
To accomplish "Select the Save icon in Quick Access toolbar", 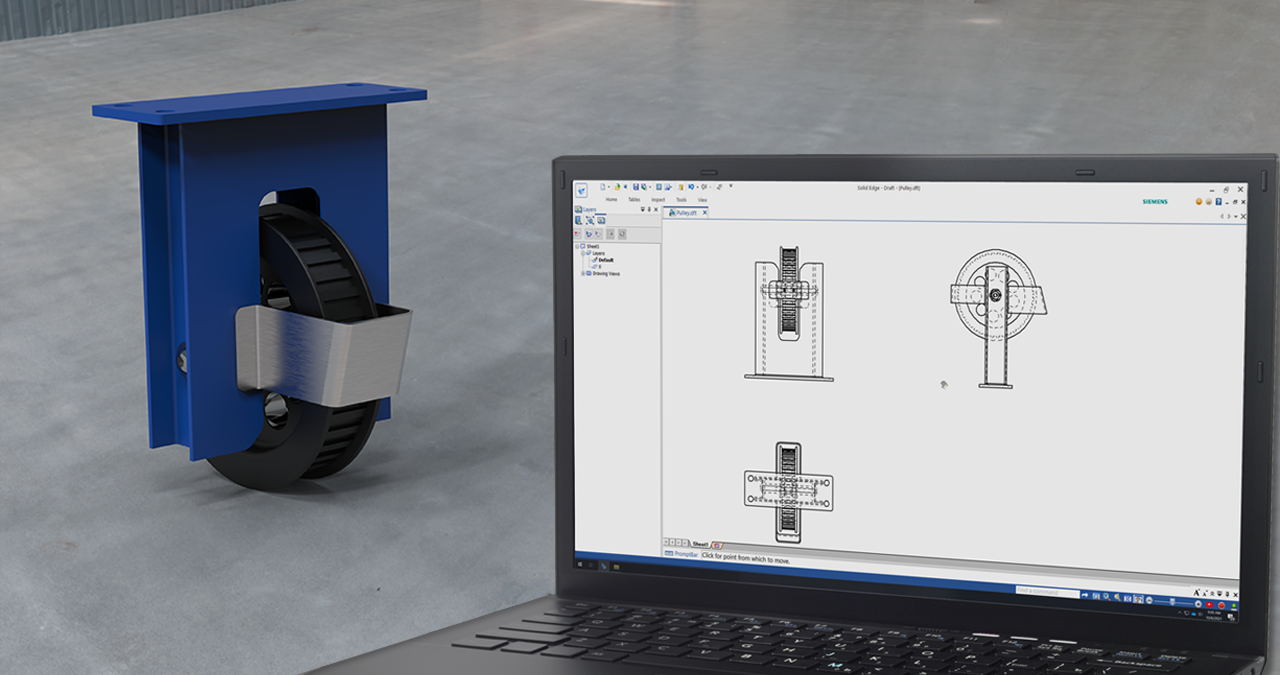I will (636, 187).
